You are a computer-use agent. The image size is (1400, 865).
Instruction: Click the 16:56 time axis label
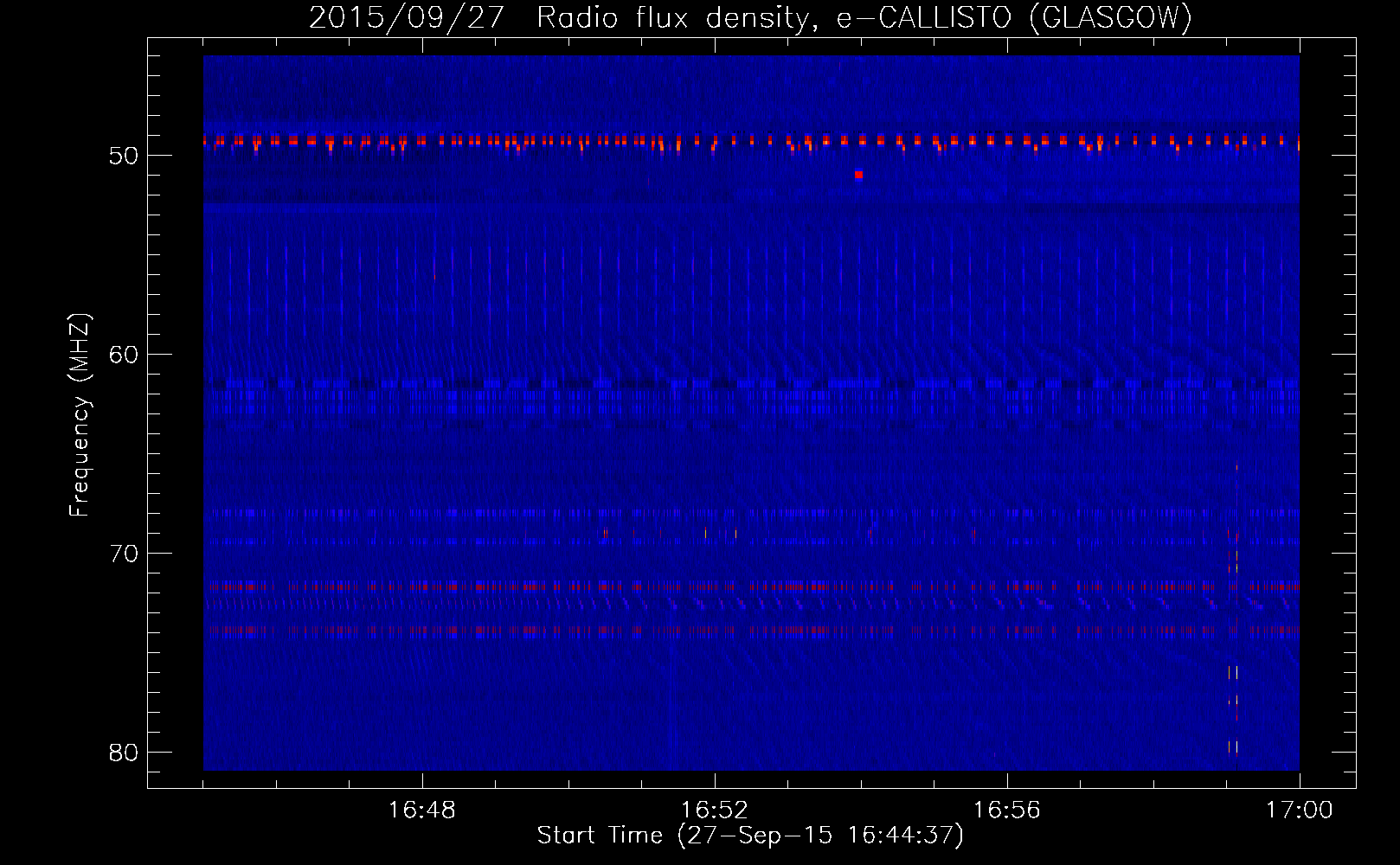coord(1007,811)
